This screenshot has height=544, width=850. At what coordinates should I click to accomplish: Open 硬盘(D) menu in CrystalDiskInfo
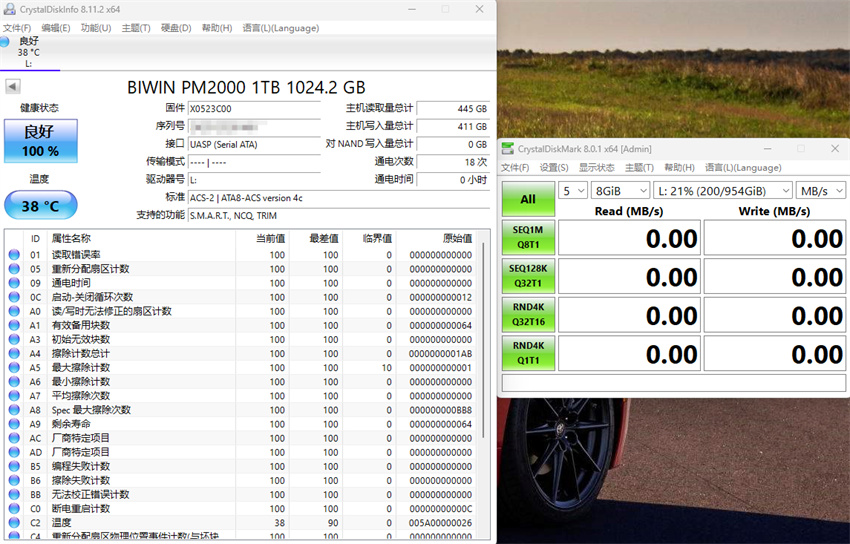[176, 28]
